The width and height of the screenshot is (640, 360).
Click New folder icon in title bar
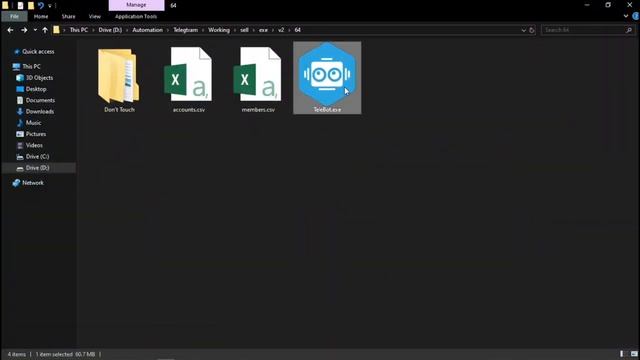31,5
